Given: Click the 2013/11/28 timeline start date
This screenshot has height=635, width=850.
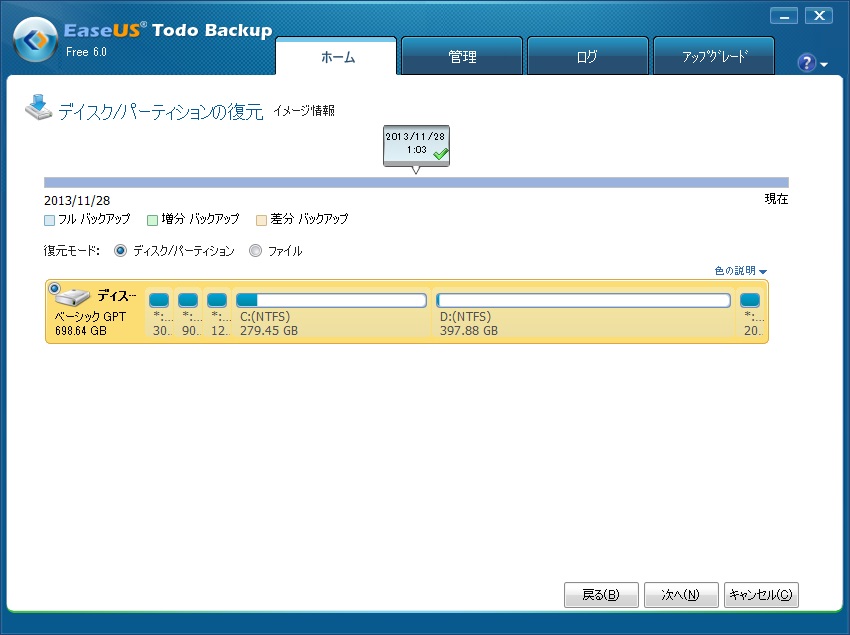Looking at the screenshot, I should tap(77, 201).
